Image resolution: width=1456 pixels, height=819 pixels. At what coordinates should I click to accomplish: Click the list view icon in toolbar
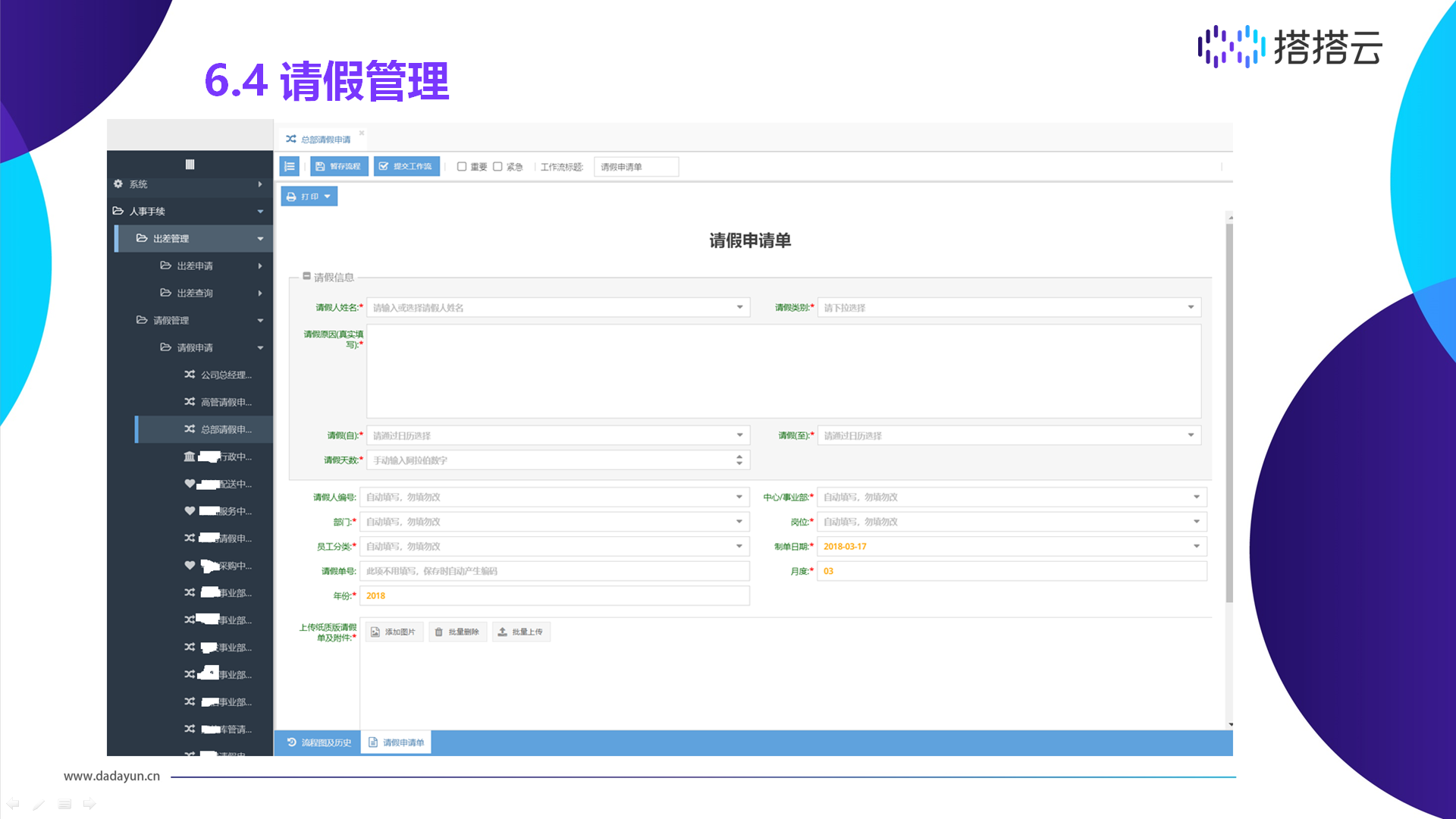[290, 166]
